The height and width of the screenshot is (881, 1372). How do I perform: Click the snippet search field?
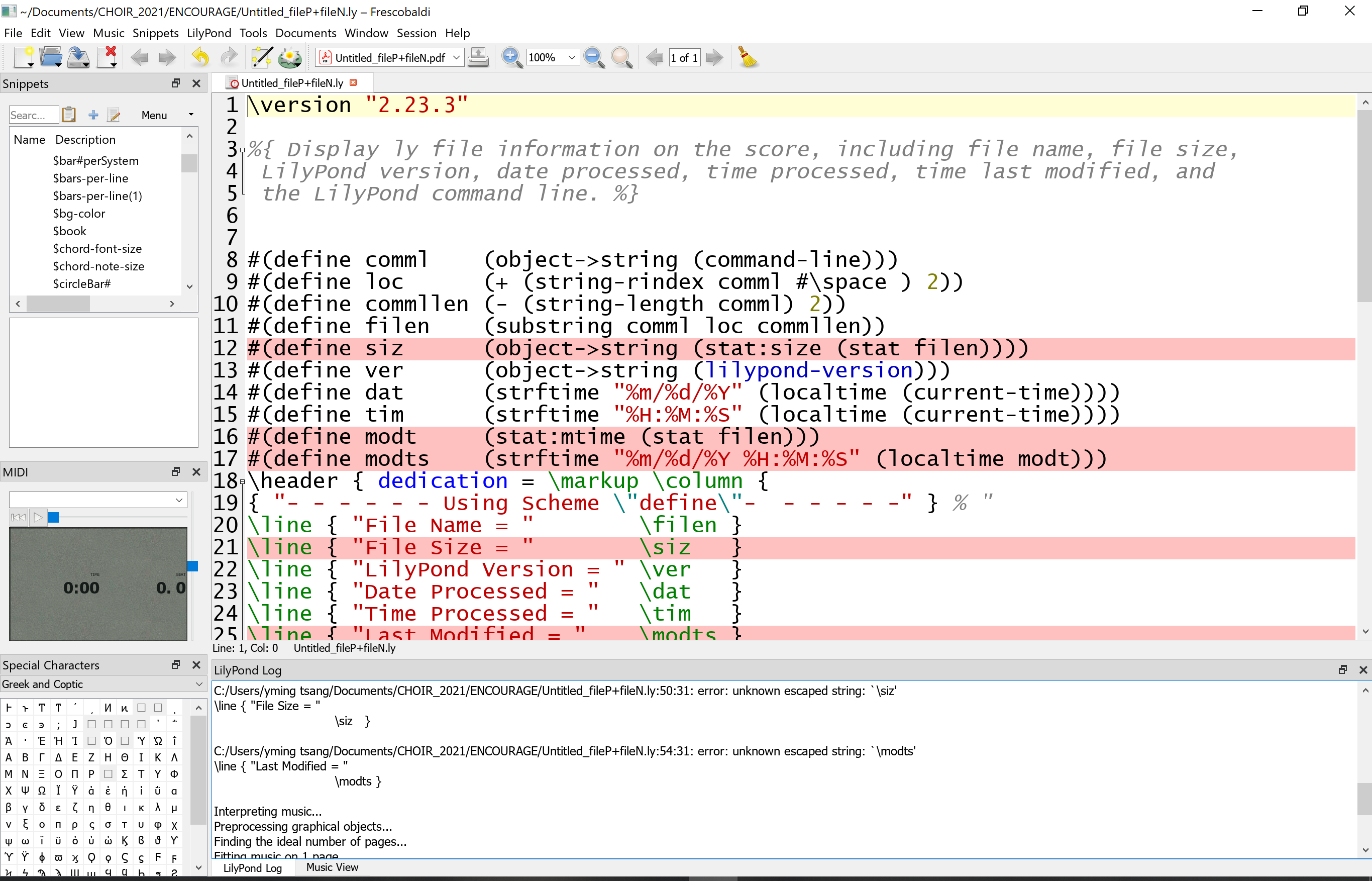click(34, 115)
